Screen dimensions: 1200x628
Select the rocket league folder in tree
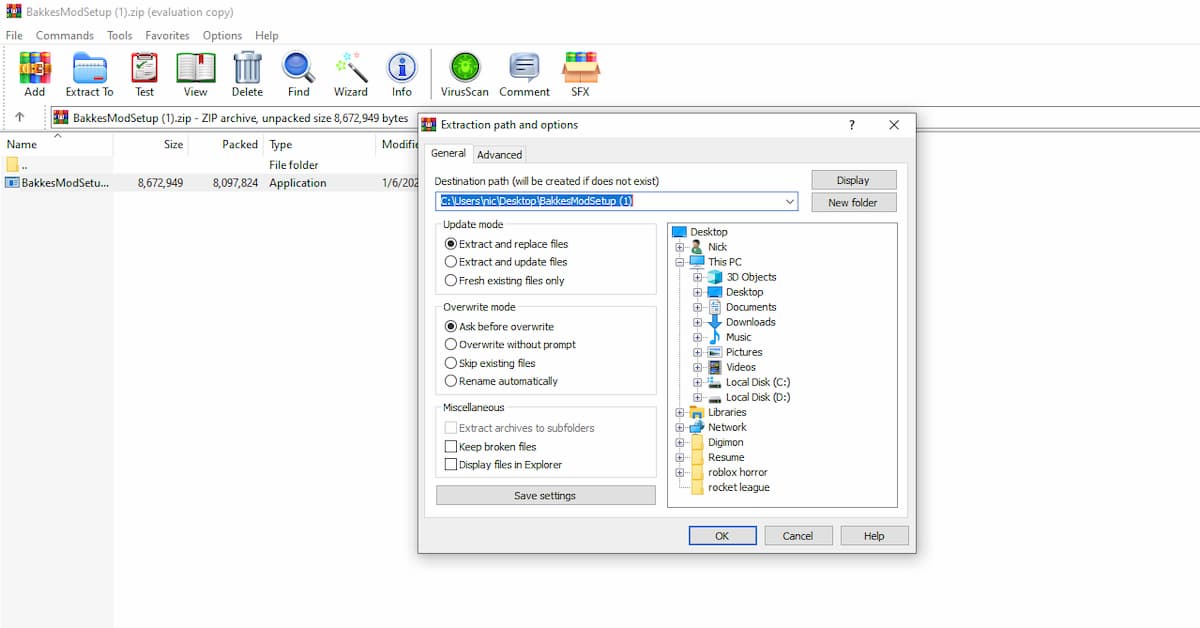click(x=738, y=488)
